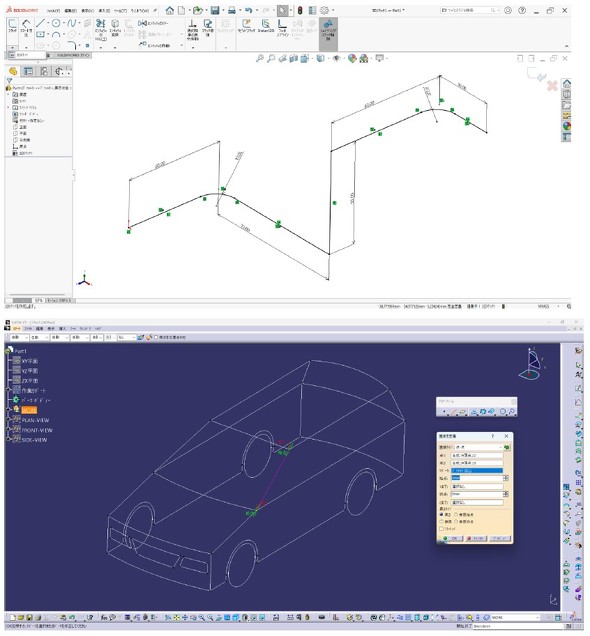Viewport: 590px width, 636px height.
Task: Select PLAN-VIEW in the CATIA tree
Action: pos(35,420)
